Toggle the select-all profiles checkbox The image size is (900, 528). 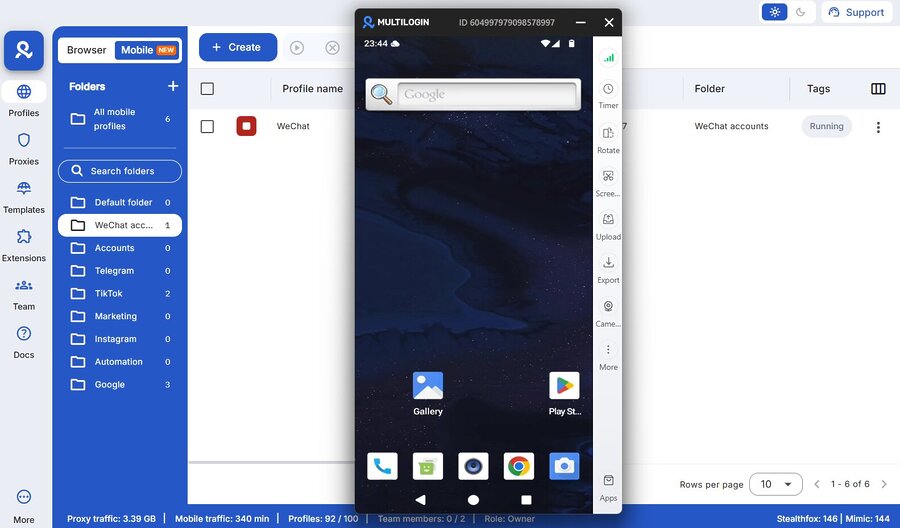click(207, 89)
